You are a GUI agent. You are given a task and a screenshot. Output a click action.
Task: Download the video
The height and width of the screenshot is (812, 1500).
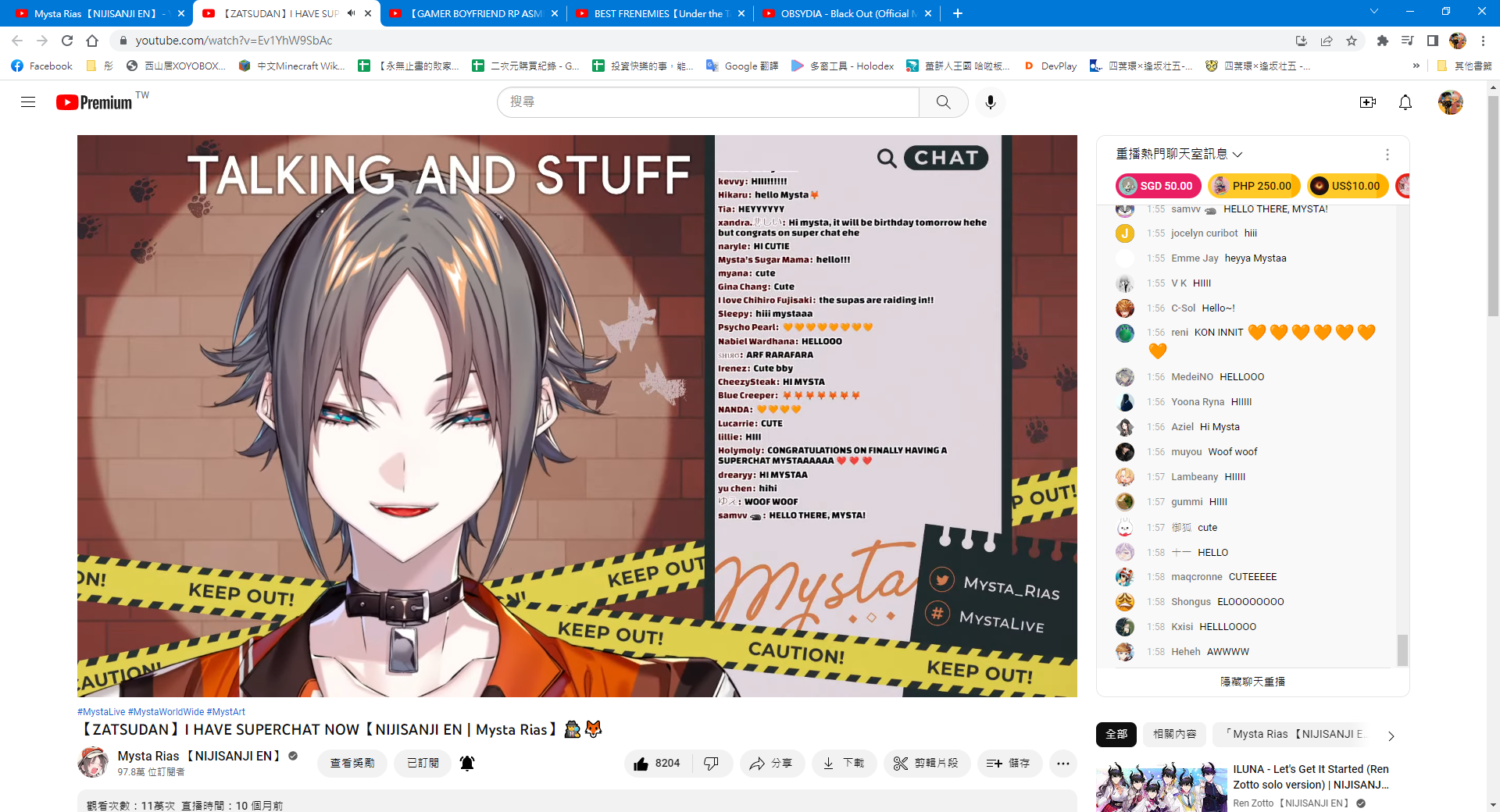[x=844, y=763]
